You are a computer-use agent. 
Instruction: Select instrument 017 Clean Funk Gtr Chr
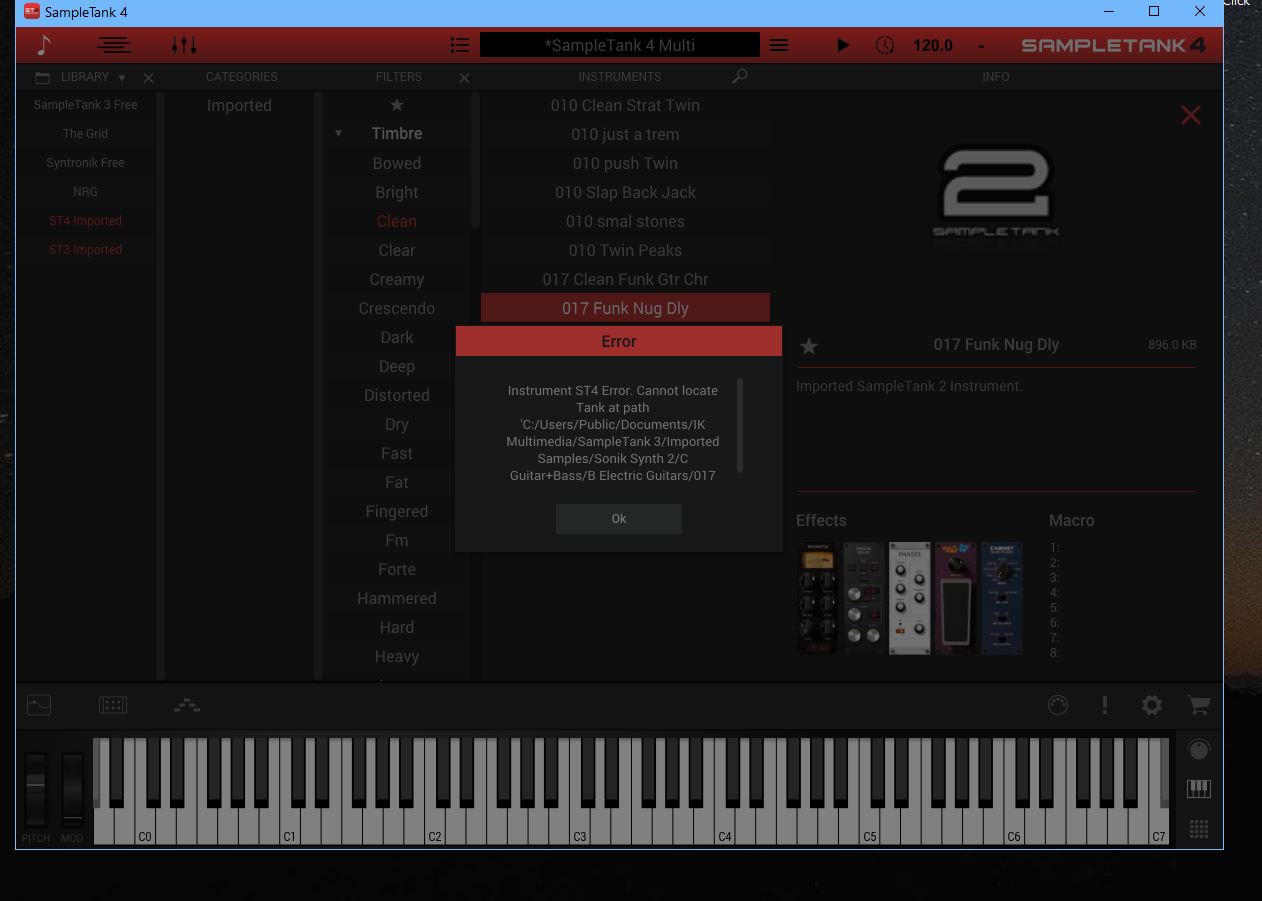point(625,279)
